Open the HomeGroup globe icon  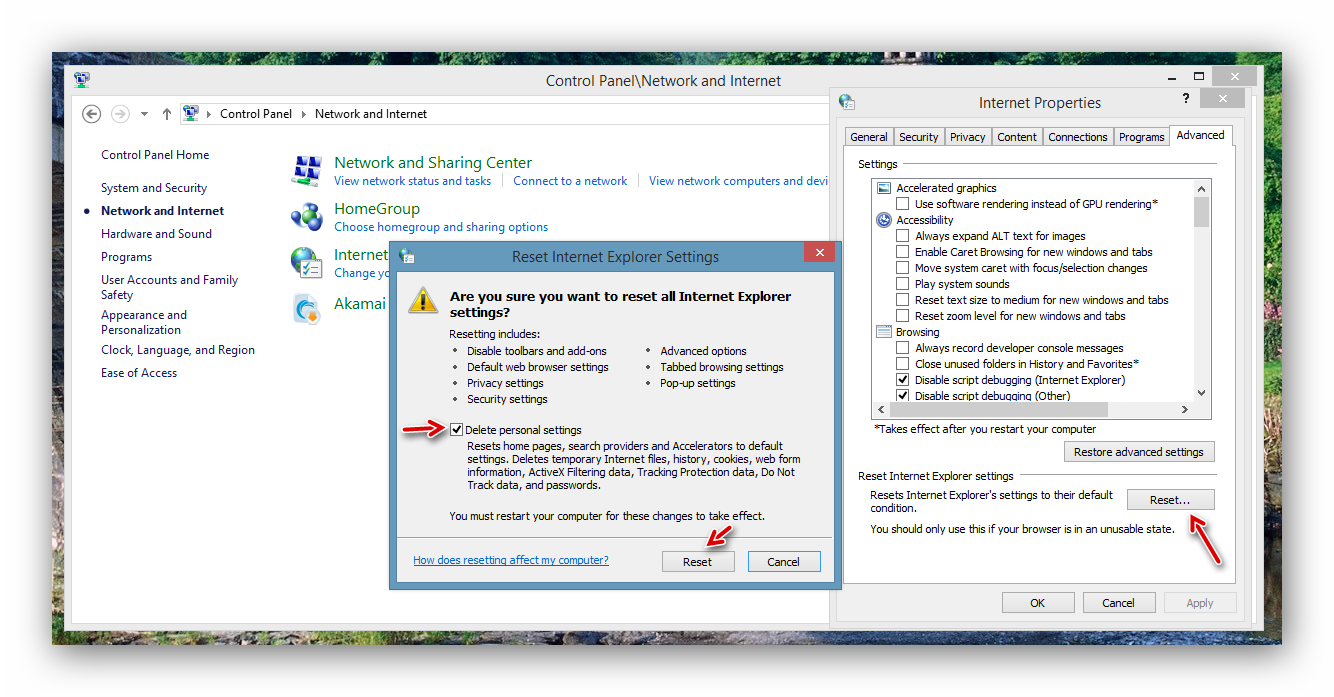tap(306, 216)
